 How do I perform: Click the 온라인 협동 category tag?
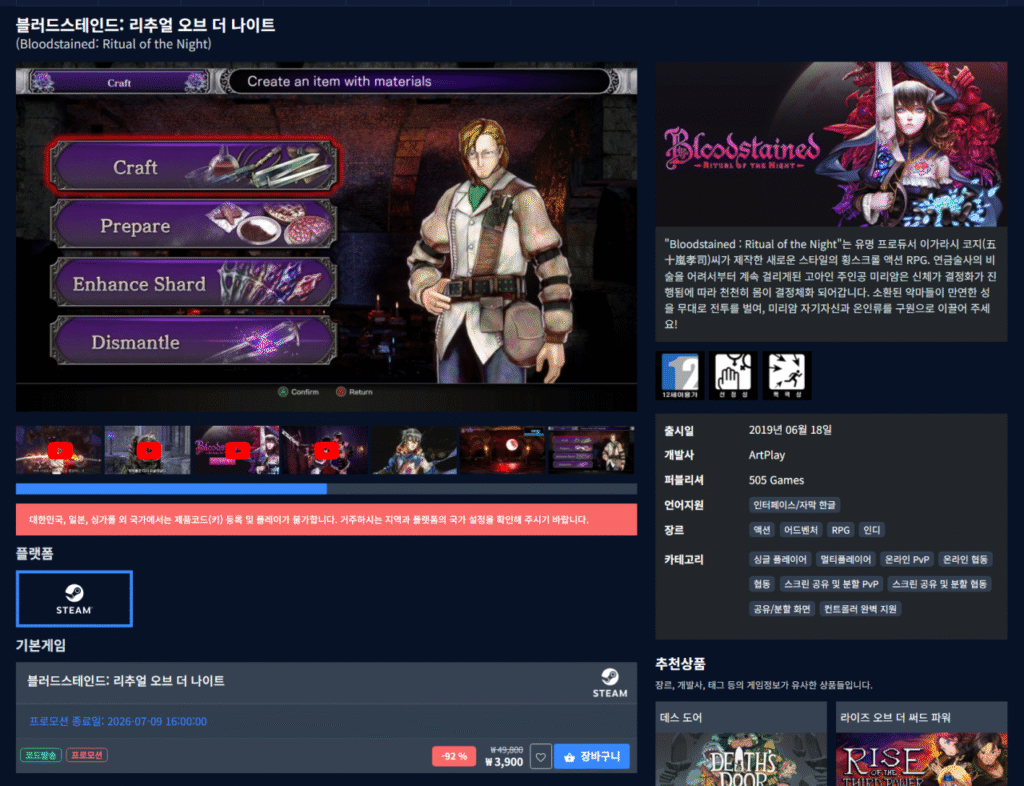coord(965,559)
